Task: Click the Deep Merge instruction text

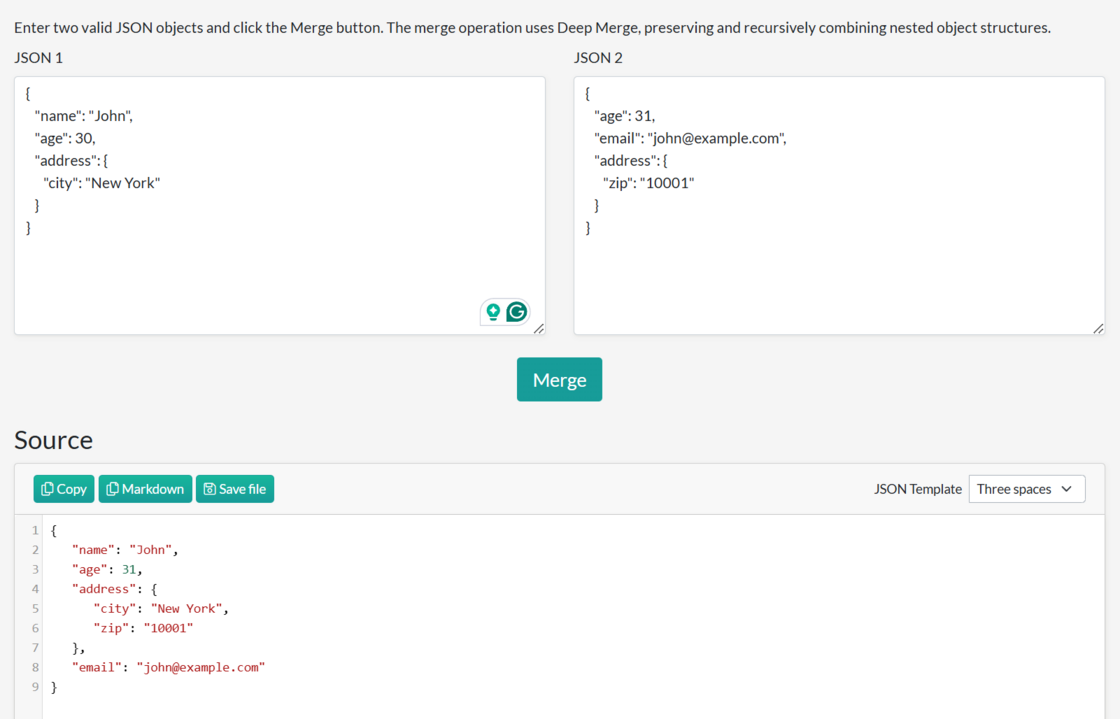Action: [x=532, y=28]
